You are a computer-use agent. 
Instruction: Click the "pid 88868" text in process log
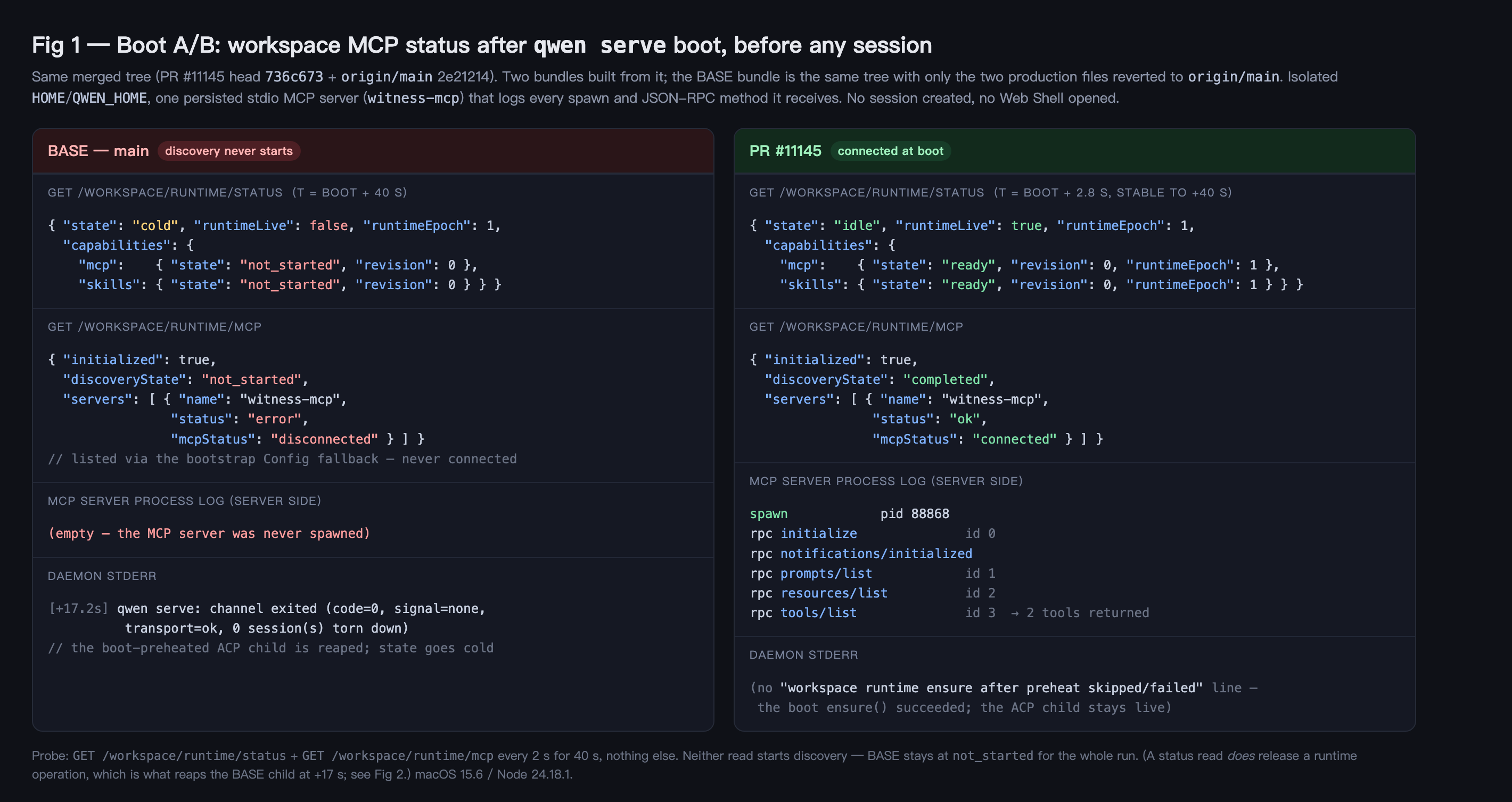click(x=915, y=514)
